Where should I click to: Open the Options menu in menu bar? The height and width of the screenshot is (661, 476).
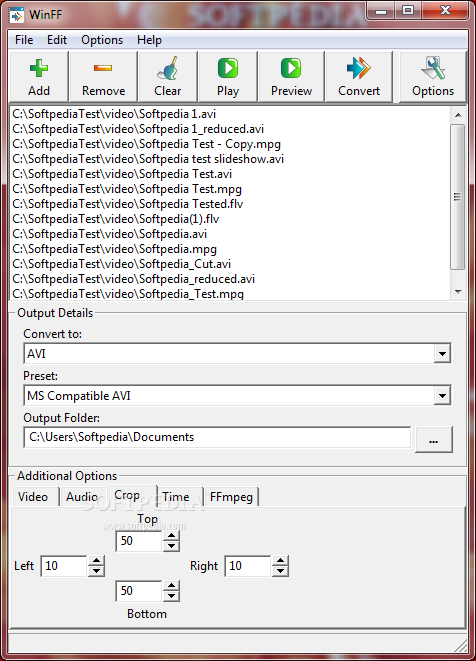click(102, 40)
